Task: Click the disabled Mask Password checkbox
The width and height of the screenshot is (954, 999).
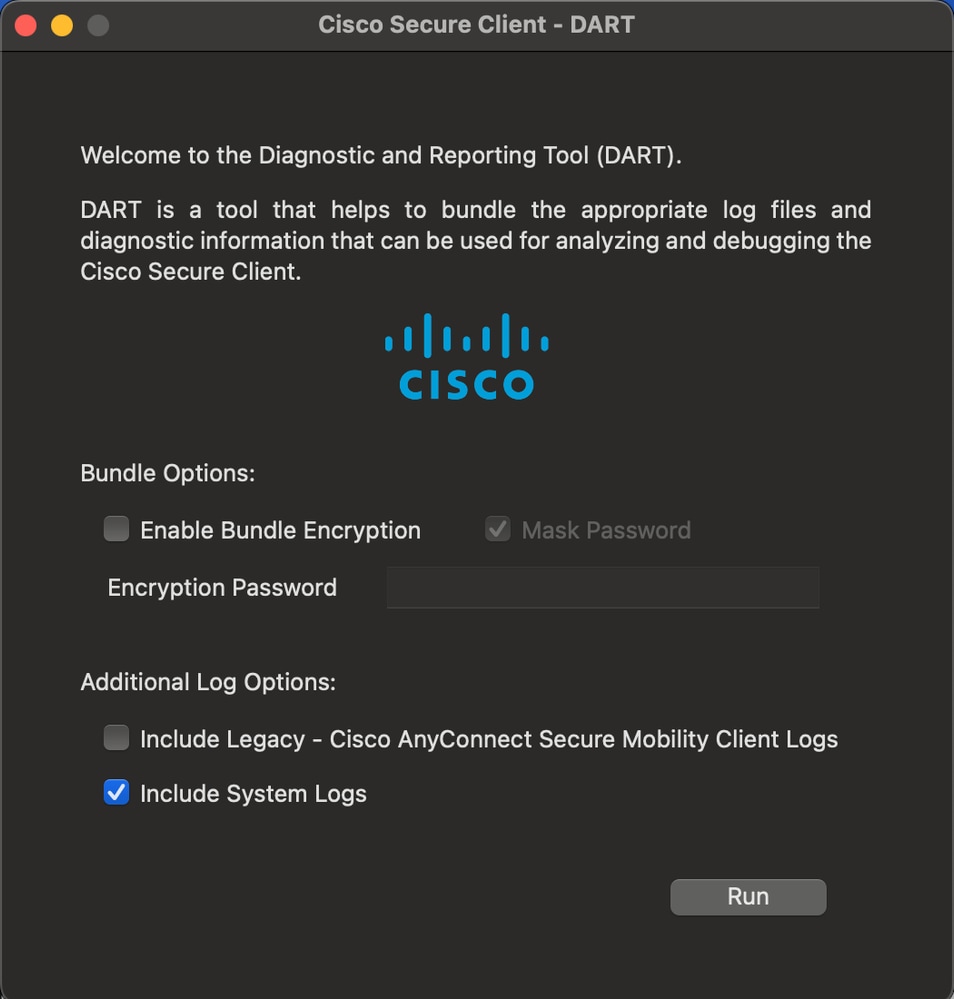Action: point(497,530)
